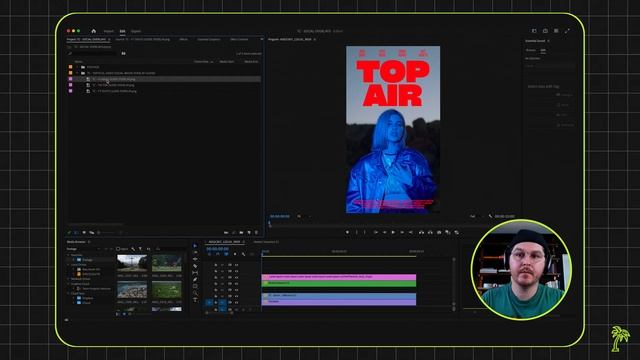Screen dimensions: 640x360
Task: Switch Project panel to Icon view
Action: pyautogui.click(x=84, y=233)
